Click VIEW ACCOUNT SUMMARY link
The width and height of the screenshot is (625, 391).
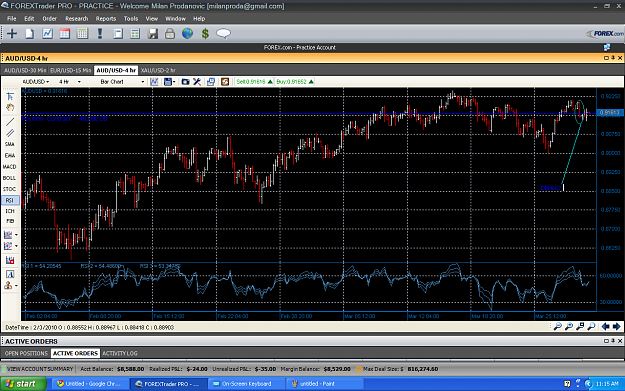(x=40, y=369)
